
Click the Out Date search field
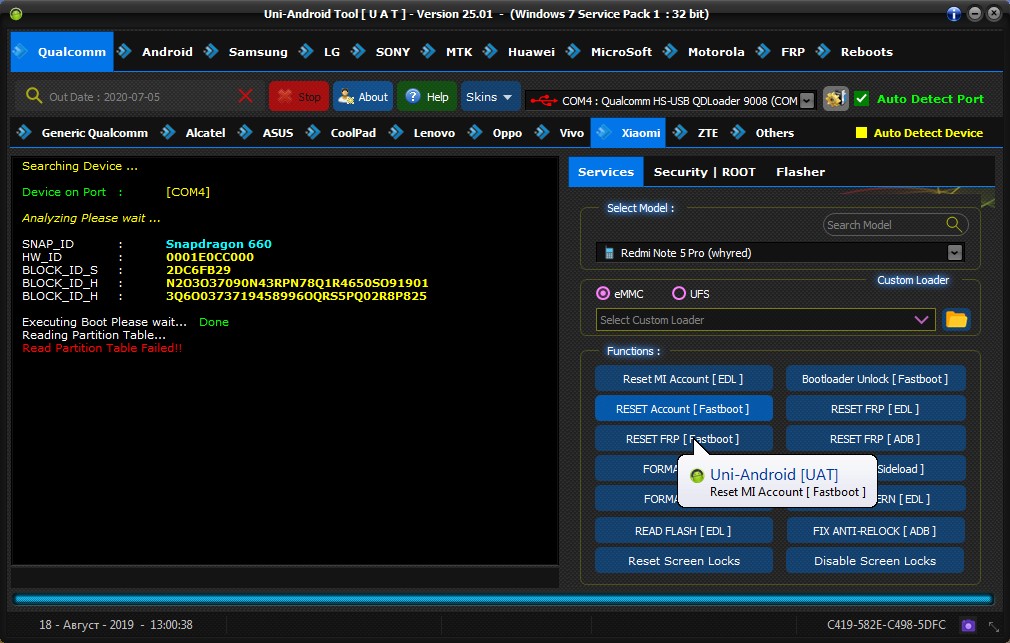click(138, 97)
